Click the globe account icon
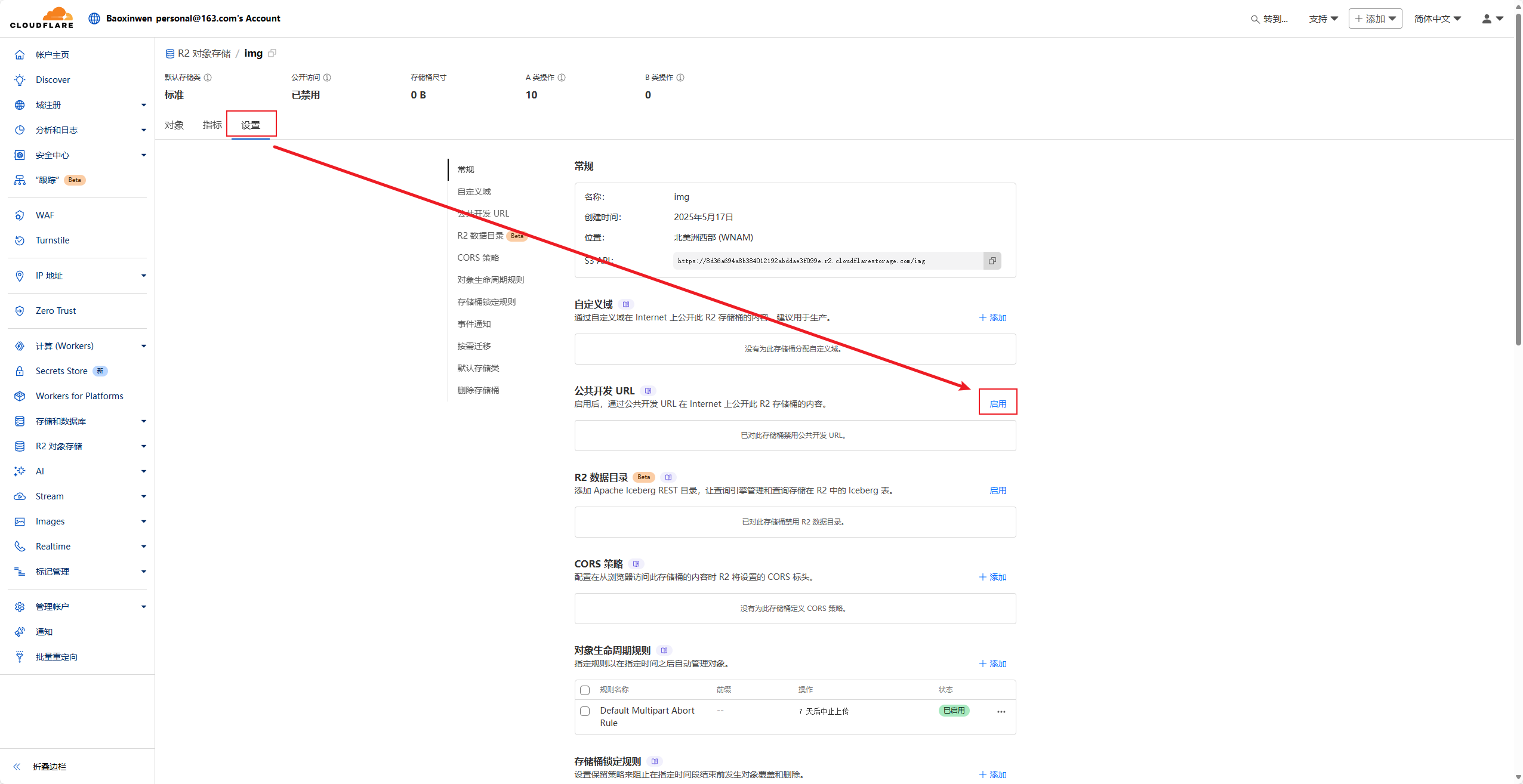The image size is (1523, 784). coord(94,18)
